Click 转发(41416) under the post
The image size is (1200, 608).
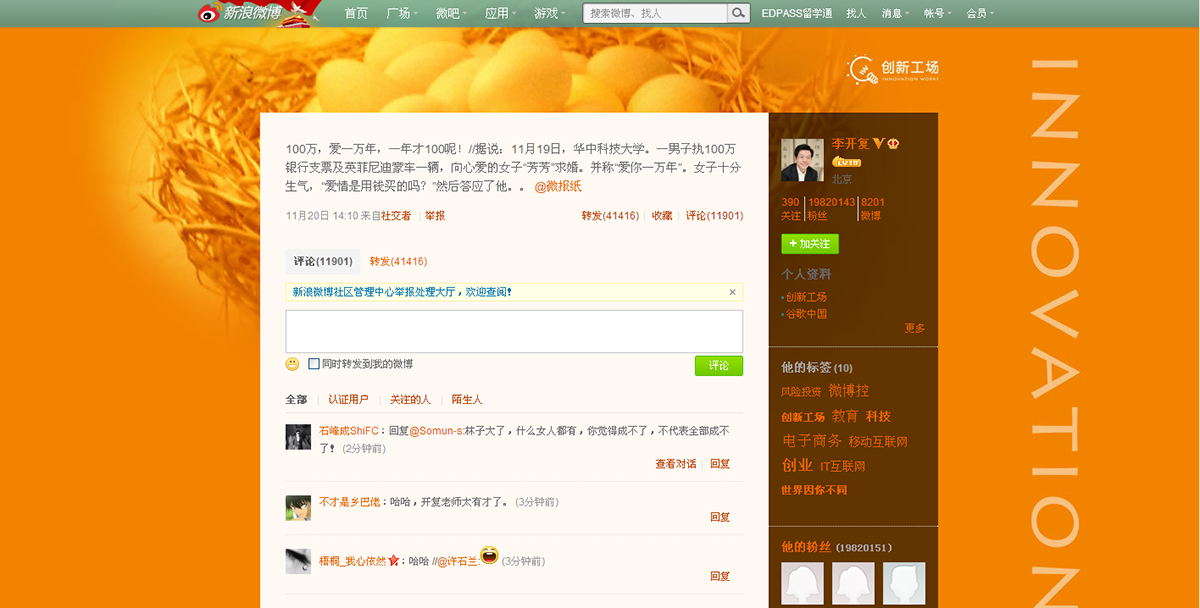[610, 216]
